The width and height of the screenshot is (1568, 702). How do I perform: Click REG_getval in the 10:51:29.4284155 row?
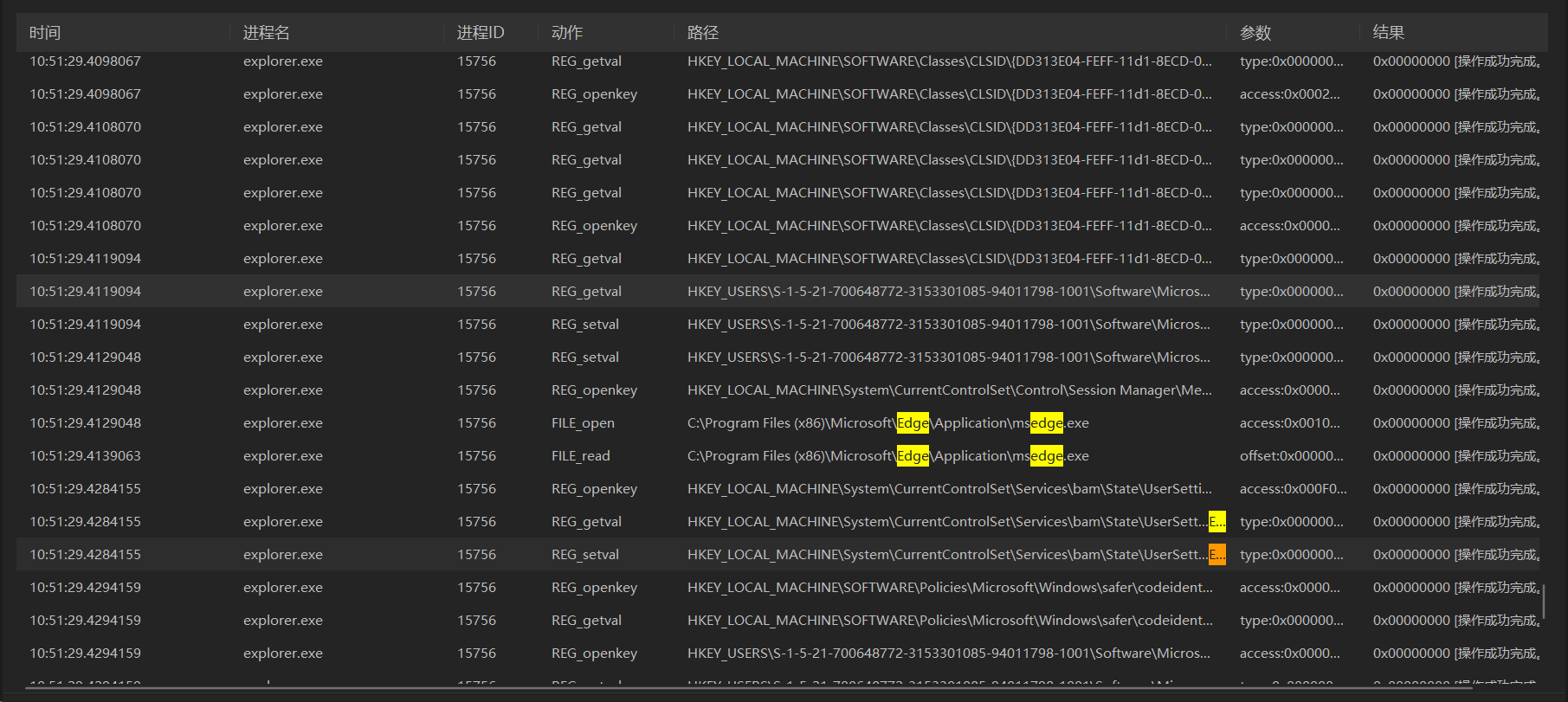586,522
